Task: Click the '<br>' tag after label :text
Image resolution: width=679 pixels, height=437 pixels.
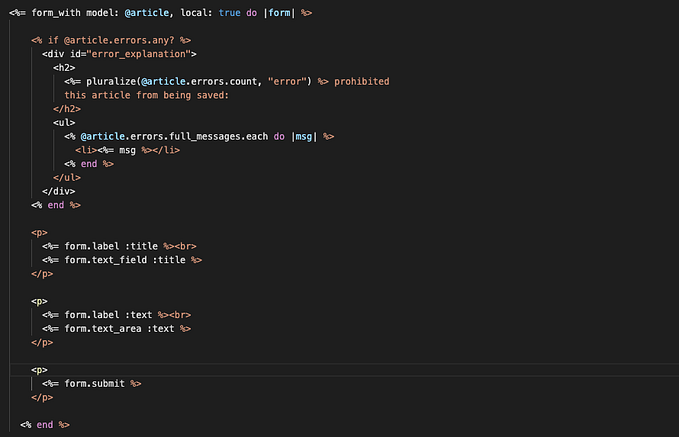Action: pyautogui.click(x=180, y=315)
